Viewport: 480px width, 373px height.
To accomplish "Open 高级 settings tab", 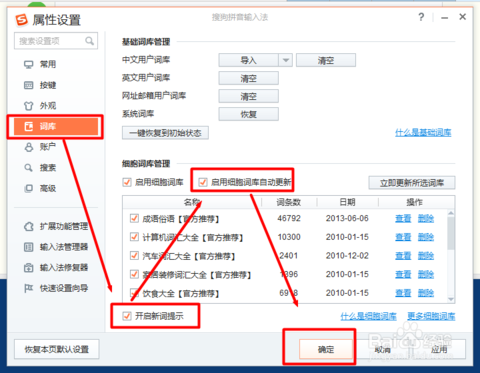I will (56, 188).
